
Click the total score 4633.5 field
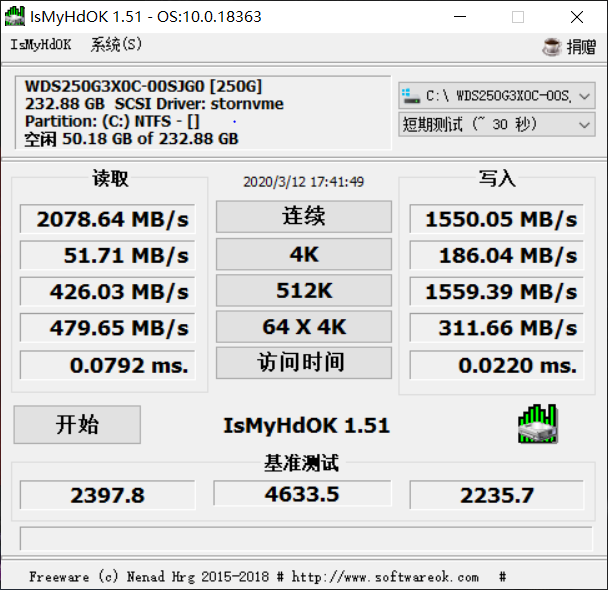[302, 494]
